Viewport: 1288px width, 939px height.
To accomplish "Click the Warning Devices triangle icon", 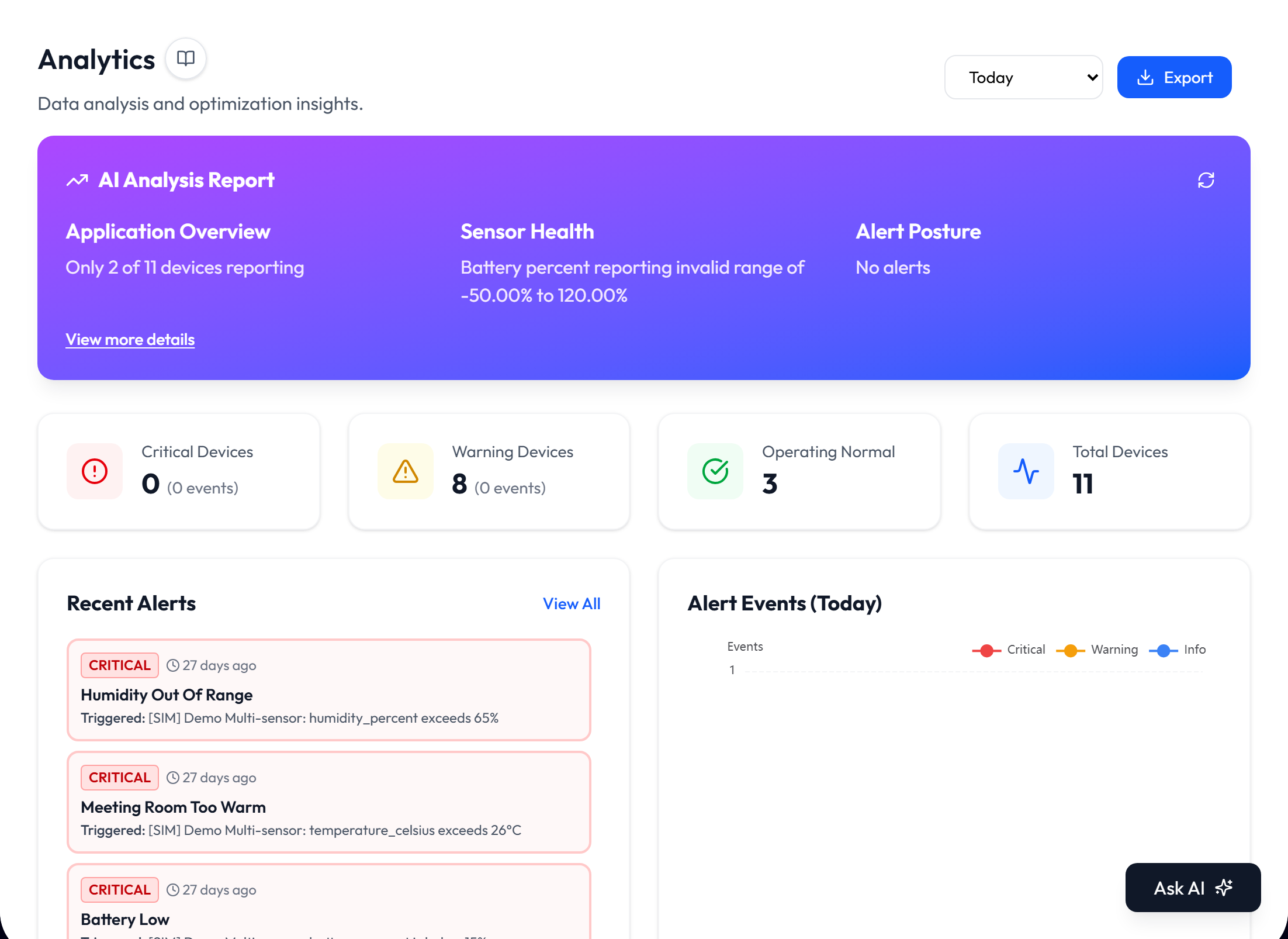I will click(406, 471).
